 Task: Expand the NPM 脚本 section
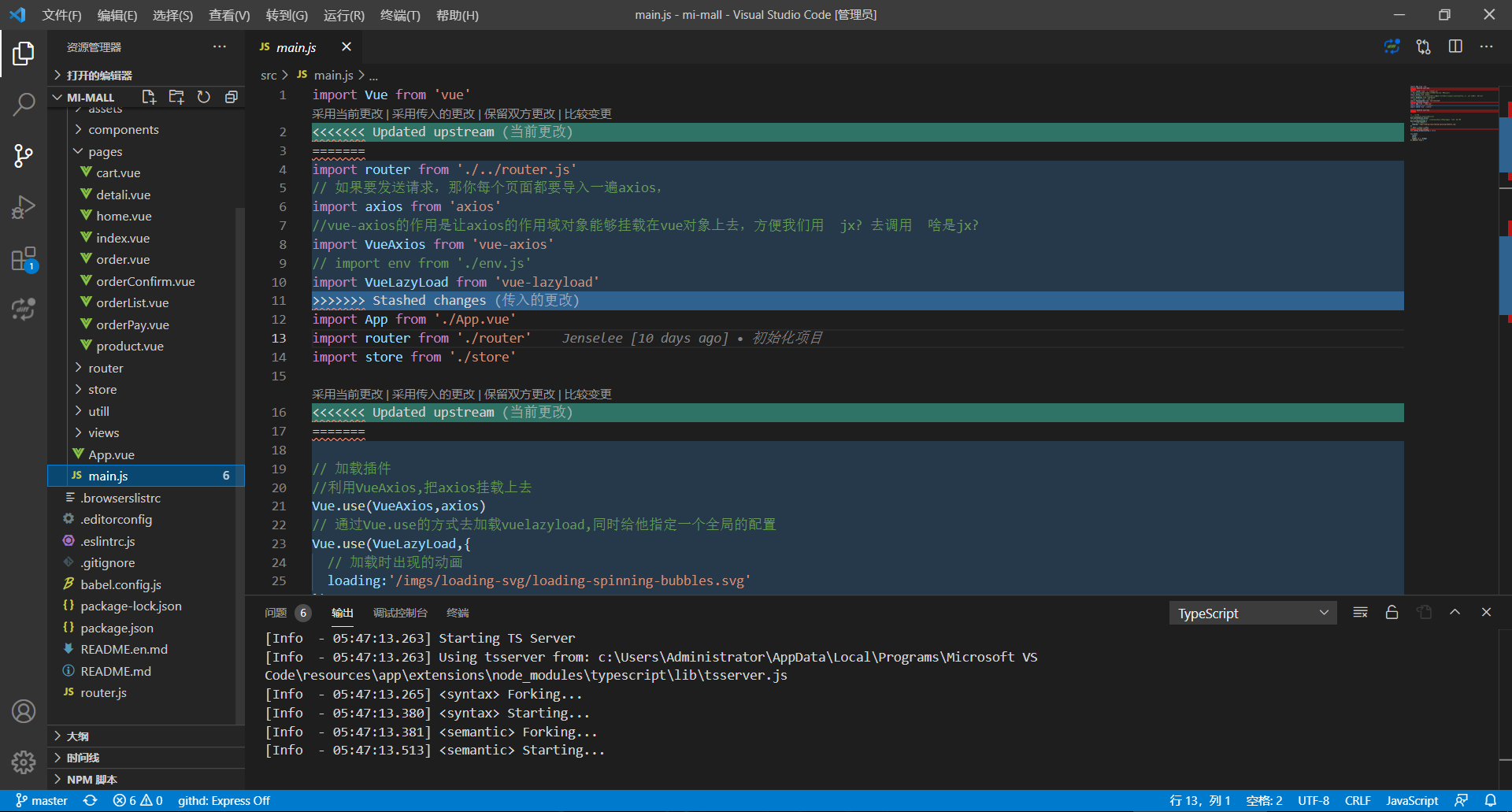(x=146, y=780)
